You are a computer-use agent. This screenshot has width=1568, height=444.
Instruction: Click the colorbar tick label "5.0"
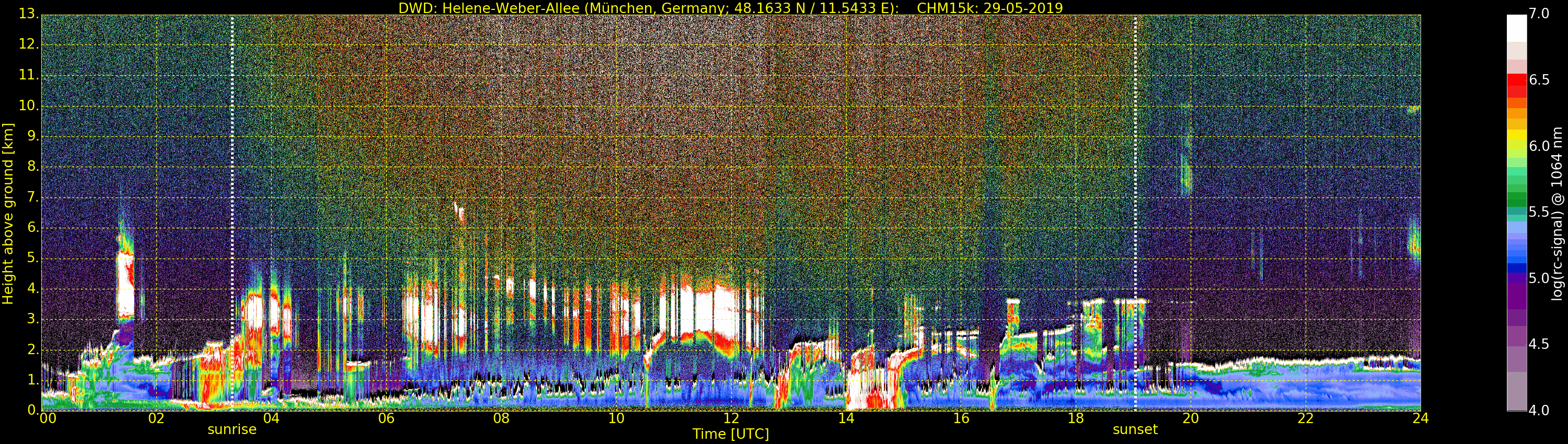click(x=1539, y=278)
